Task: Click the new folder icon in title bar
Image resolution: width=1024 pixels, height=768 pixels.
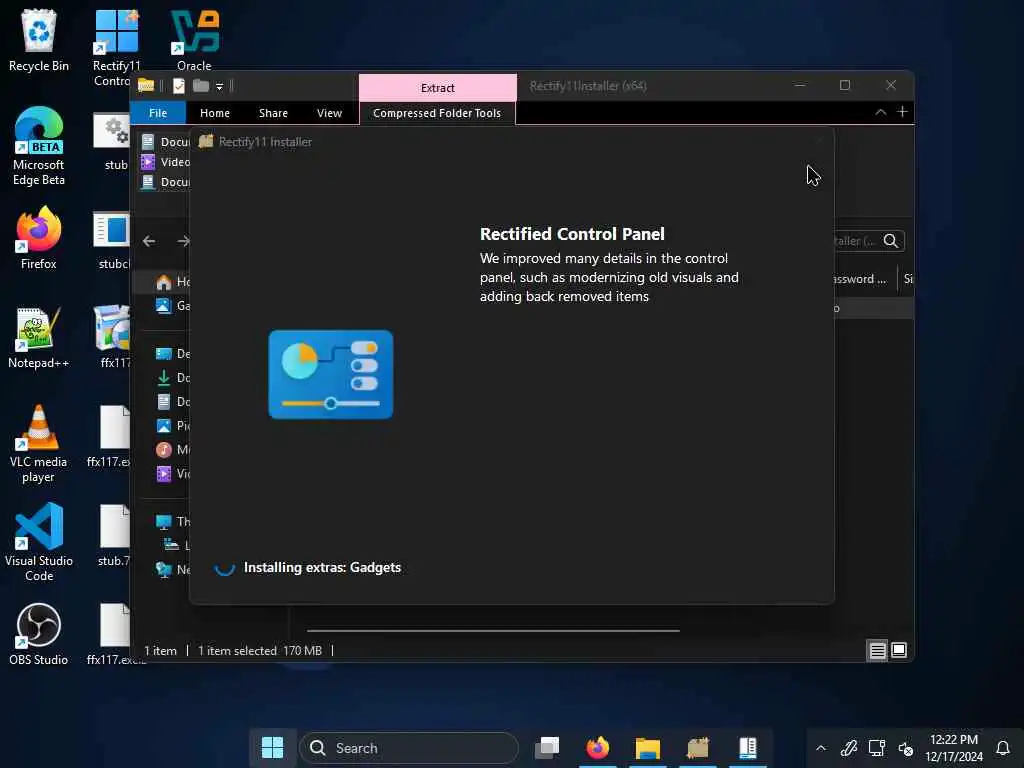Action: point(201,86)
